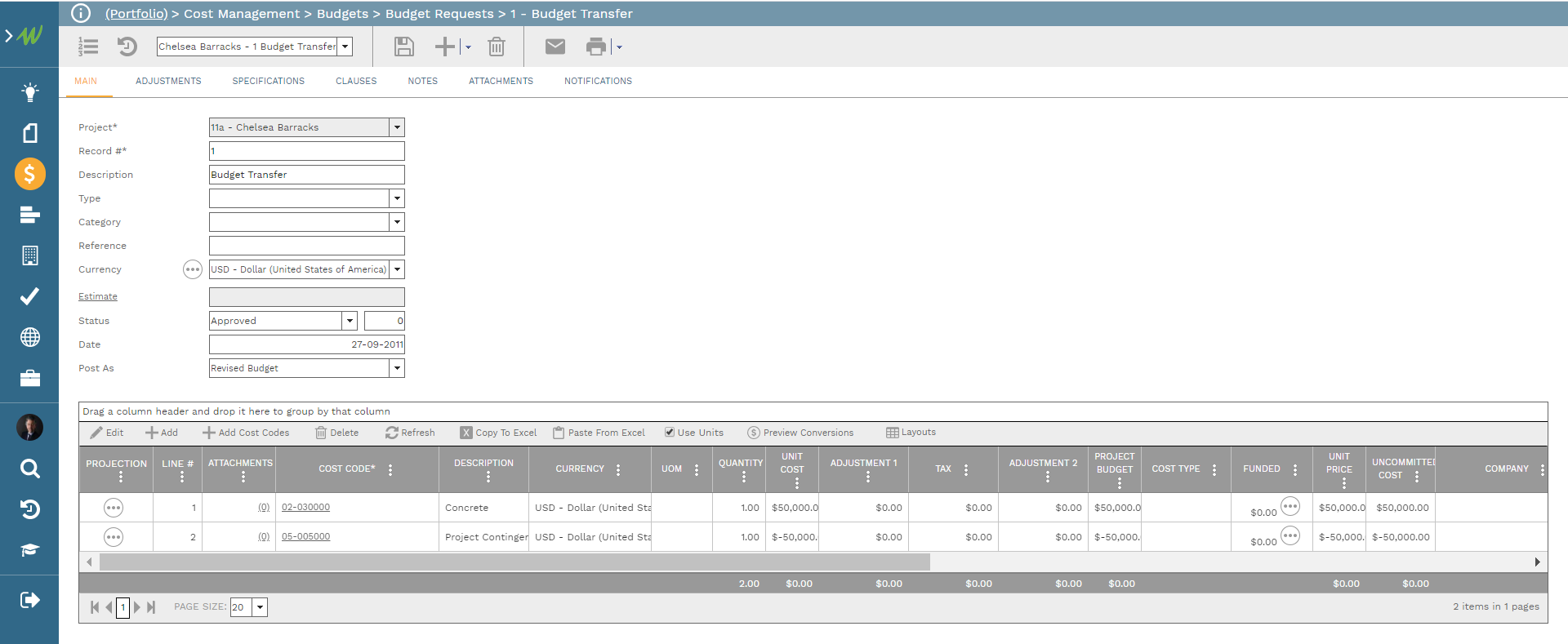1568x644 pixels.
Task: Switch to the Notifications tab
Action: [598, 81]
